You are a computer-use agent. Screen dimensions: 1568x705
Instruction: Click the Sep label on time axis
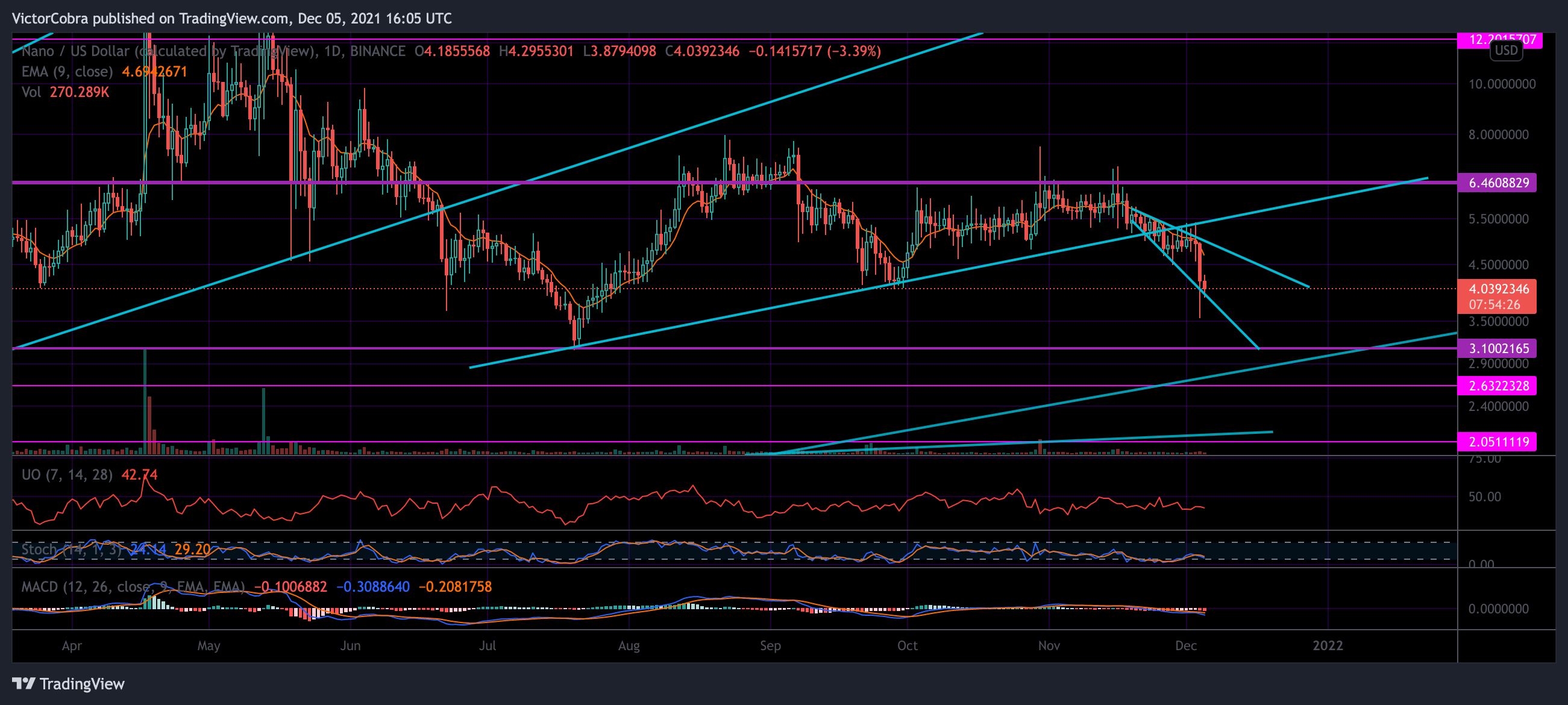[x=770, y=645]
